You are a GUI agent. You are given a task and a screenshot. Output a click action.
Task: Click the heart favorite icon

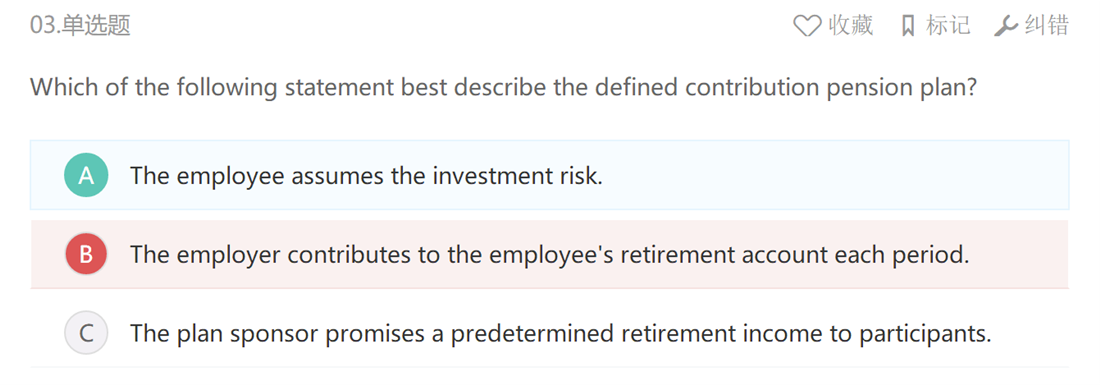point(807,27)
